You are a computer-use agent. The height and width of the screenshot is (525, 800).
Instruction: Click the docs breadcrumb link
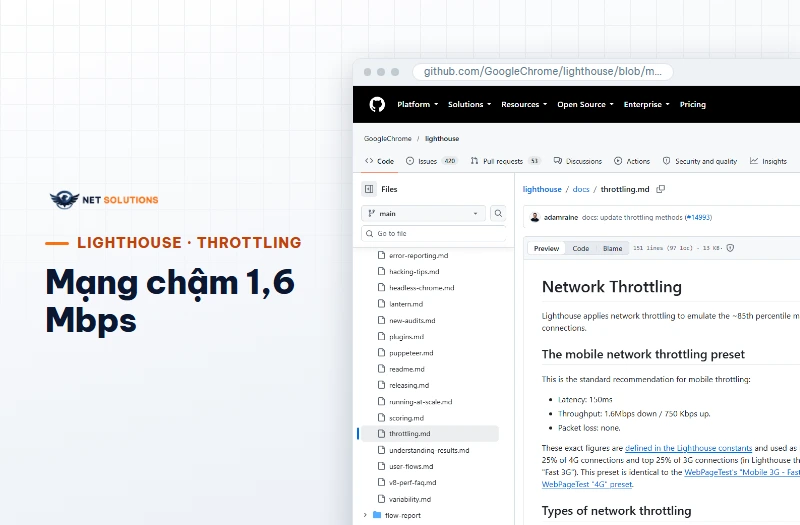click(581, 189)
